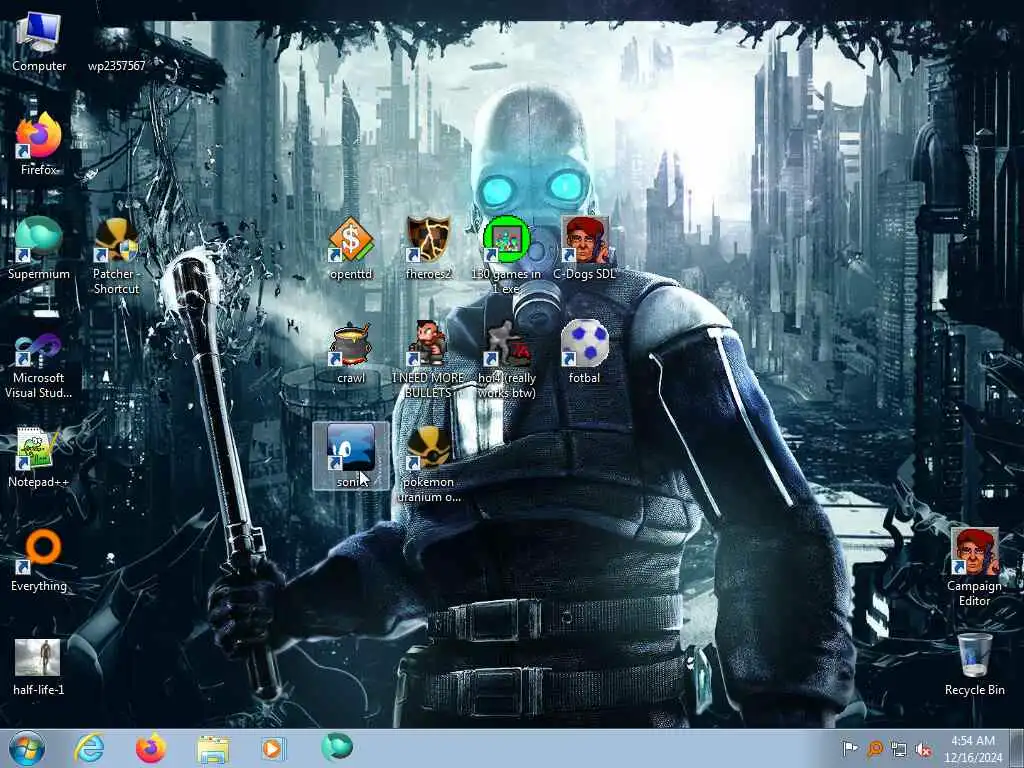1024x768 pixels.
Task: Launch the fotbal game shortcut
Action: point(584,353)
